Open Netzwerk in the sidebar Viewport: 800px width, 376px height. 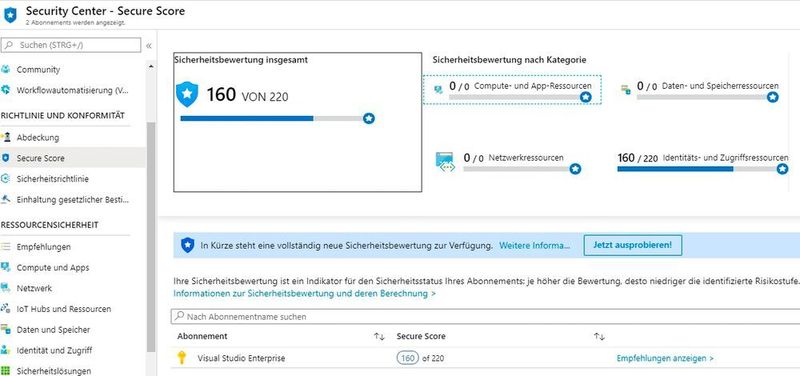point(34,288)
